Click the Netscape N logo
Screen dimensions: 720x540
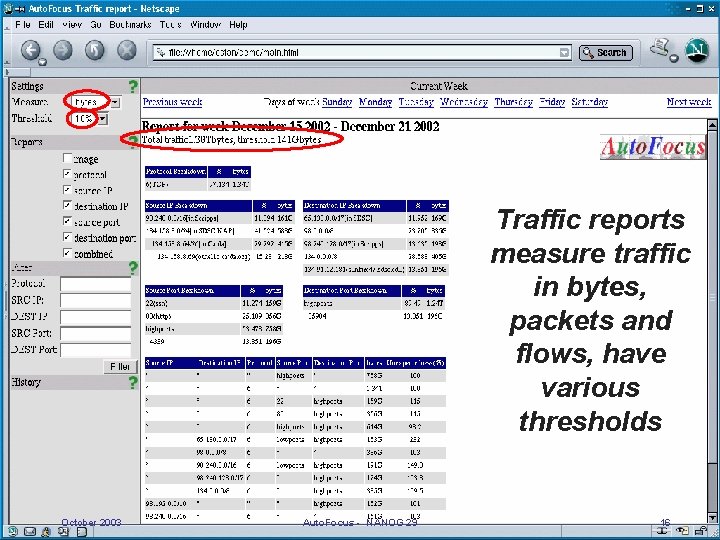tap(697, 50)
